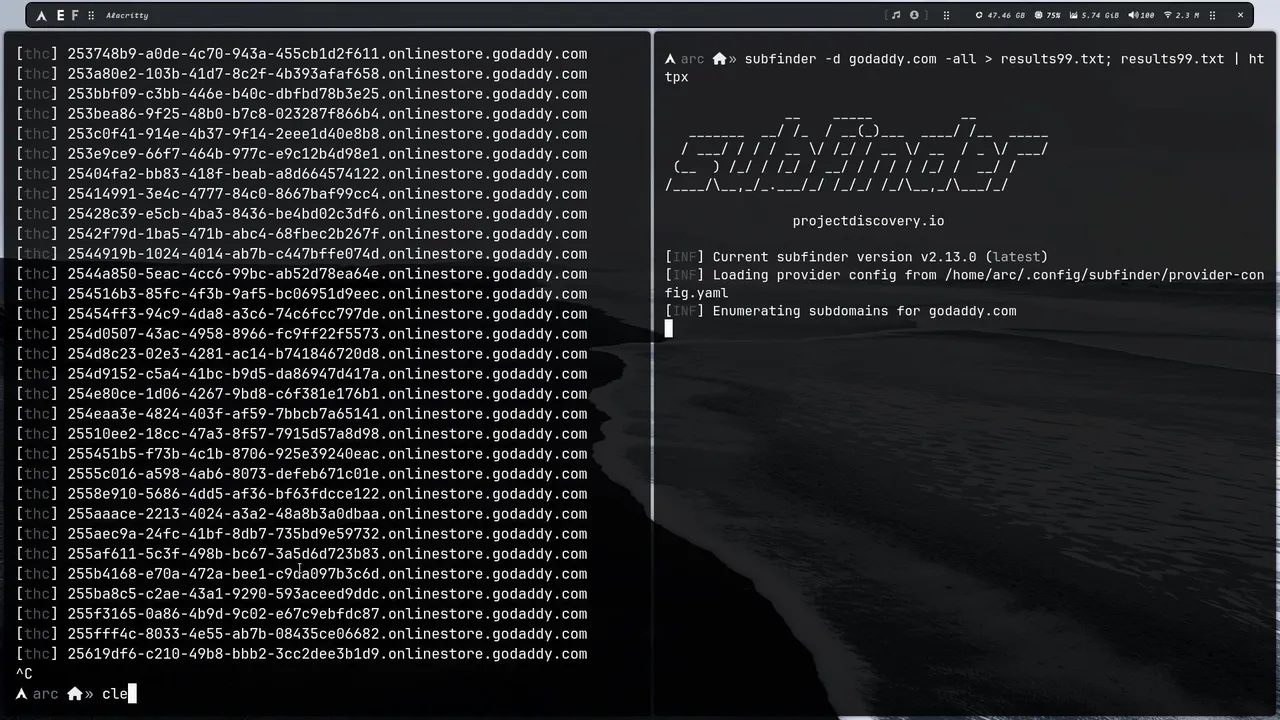Viewport: 1280px width, 720px height.
Task: Open the user avatar widget
Action: pos(914,15)
